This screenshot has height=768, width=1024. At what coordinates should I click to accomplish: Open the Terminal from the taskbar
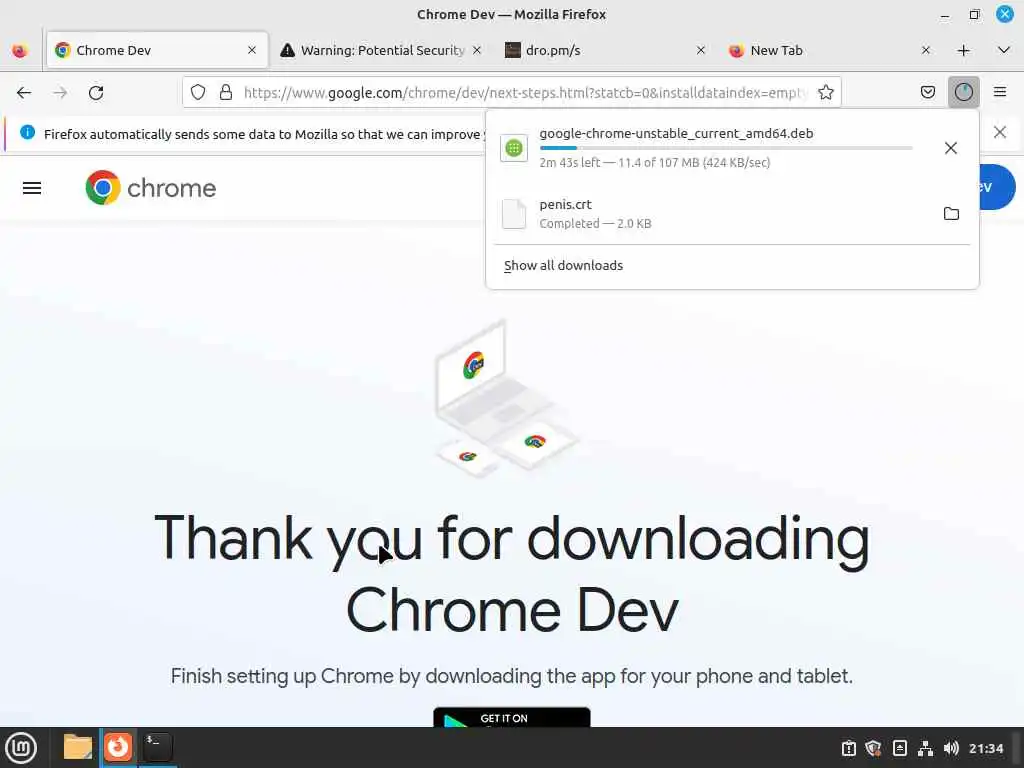157,747
